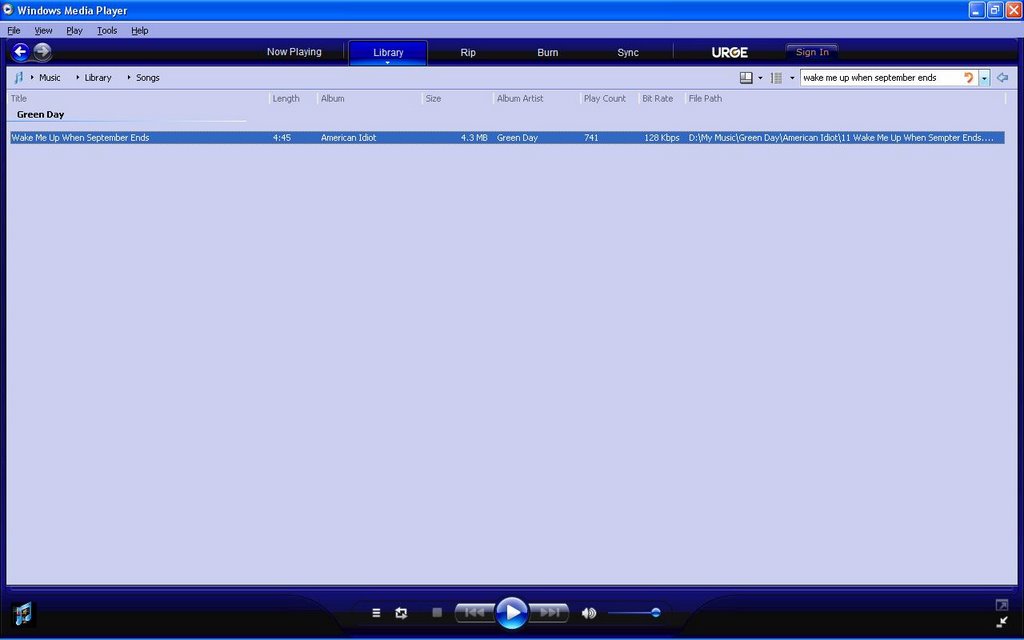This screenshot has height=640, width=1024.
Task: Click the Stop button
Action: (x=437, y=613)
